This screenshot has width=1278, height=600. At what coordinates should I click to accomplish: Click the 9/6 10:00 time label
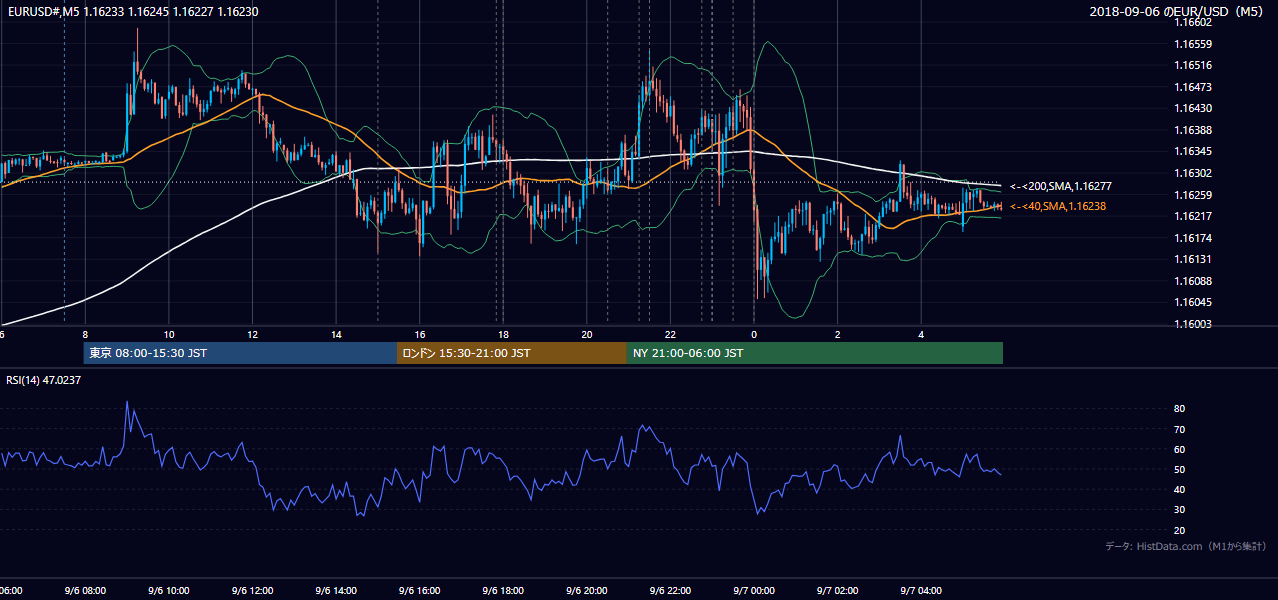point(168,591)
